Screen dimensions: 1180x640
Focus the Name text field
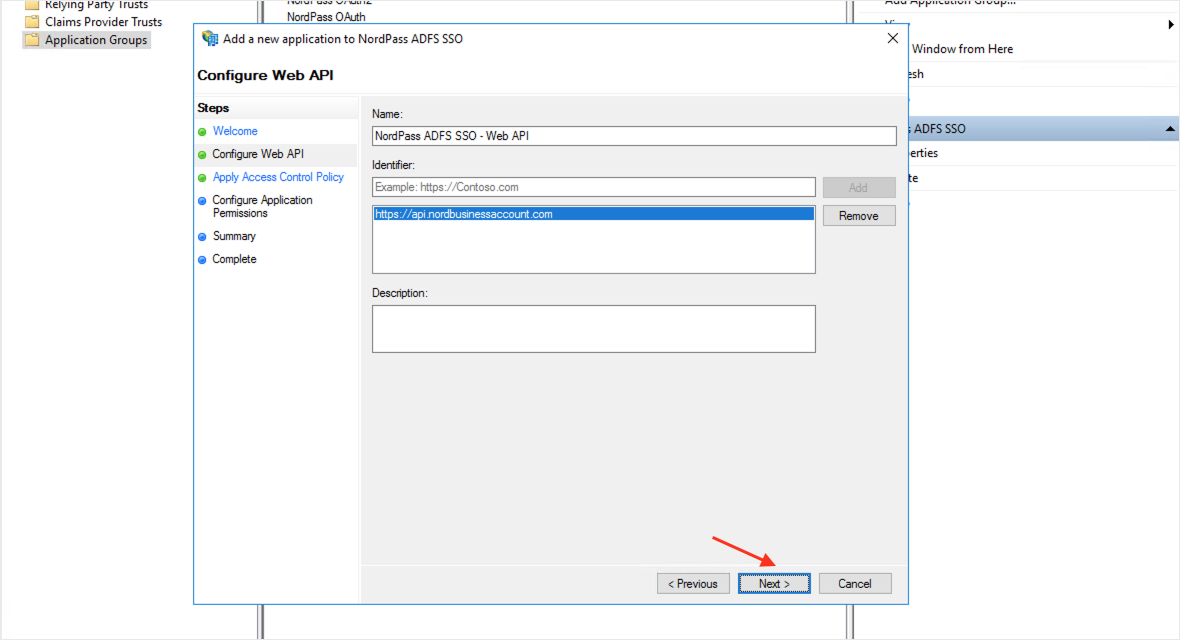coord(634,136)
